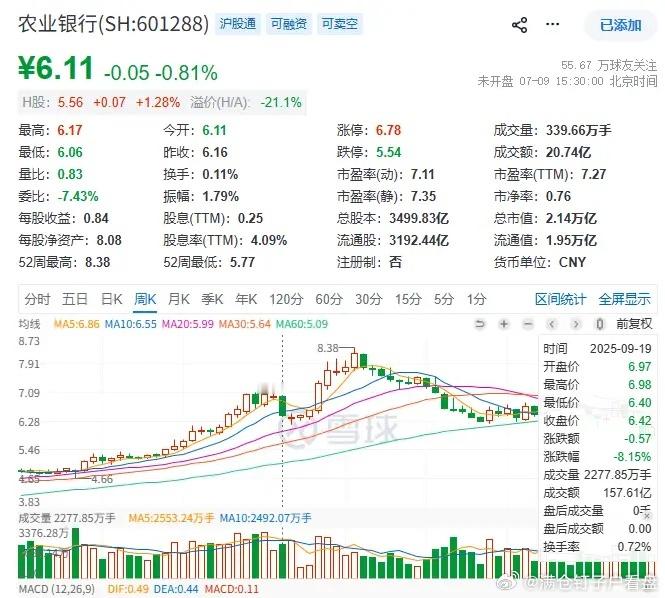Click the 8.38 high price marker on chart
The image size is (665, 598).
tap(328, 349)
